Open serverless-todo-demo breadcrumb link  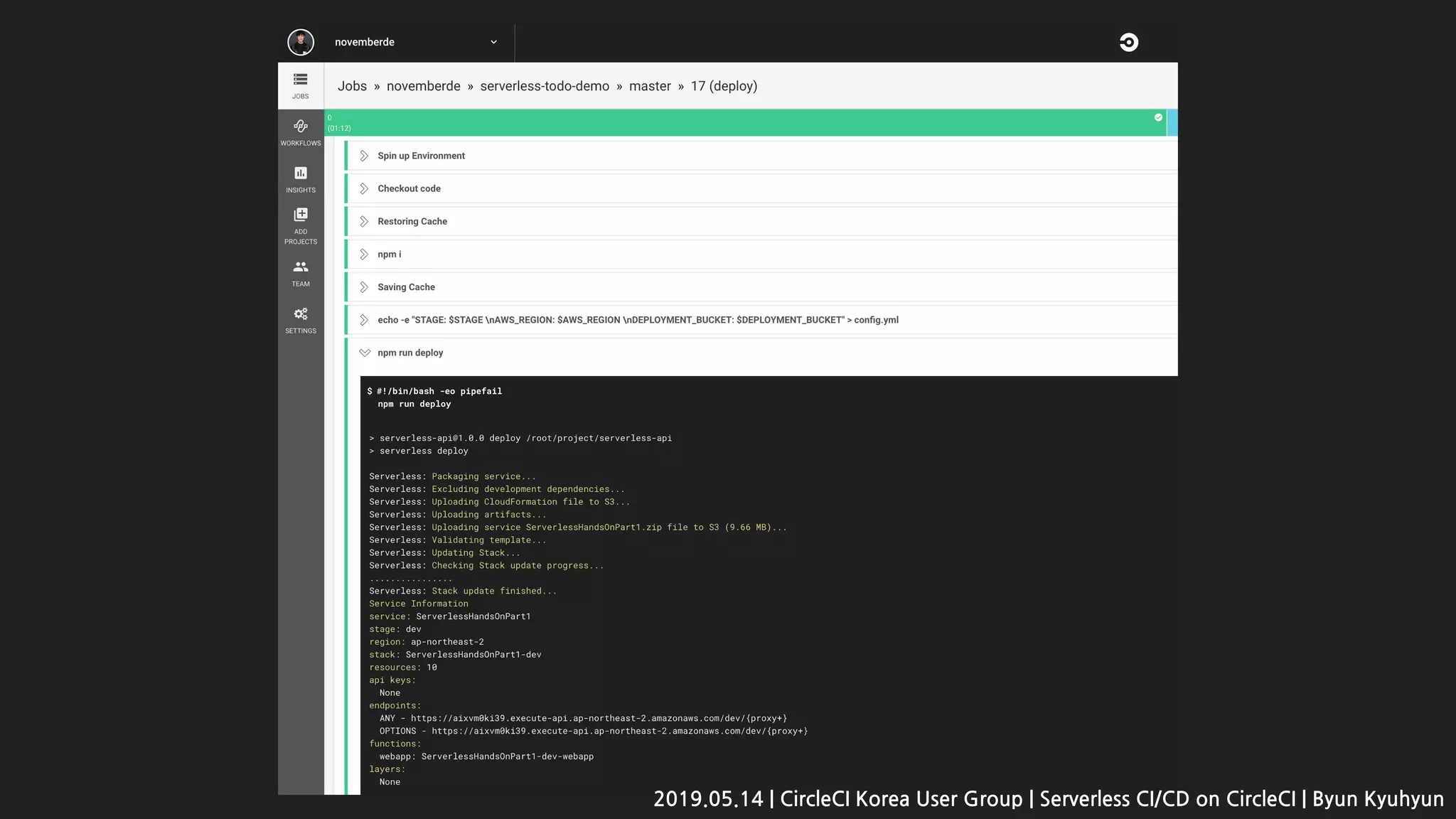tap(545, 86)
